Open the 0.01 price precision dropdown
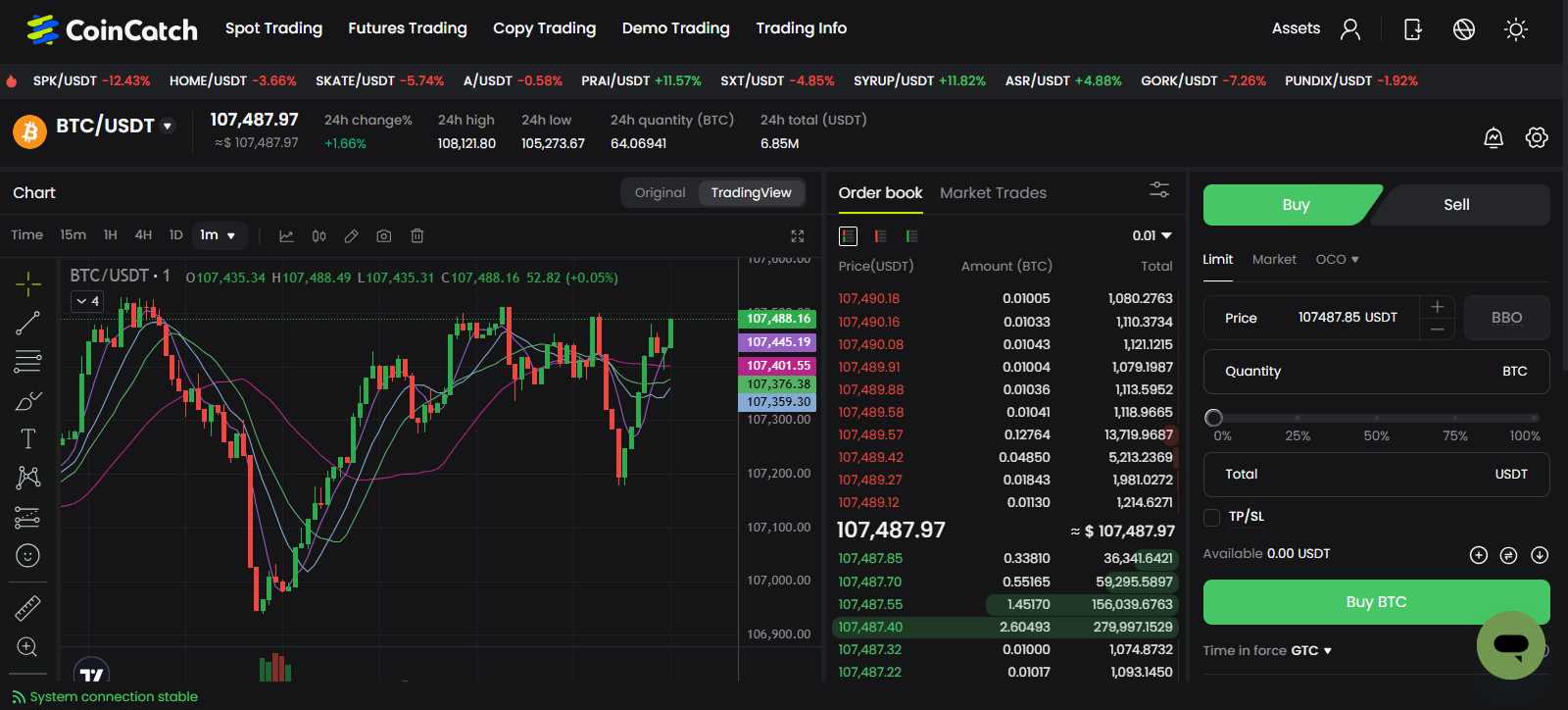 [x=1151, y=235]
